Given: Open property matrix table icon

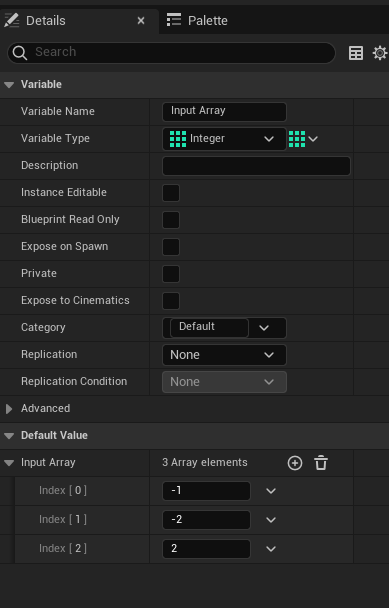Looking at the screenshot, I should tap(356, 53).
